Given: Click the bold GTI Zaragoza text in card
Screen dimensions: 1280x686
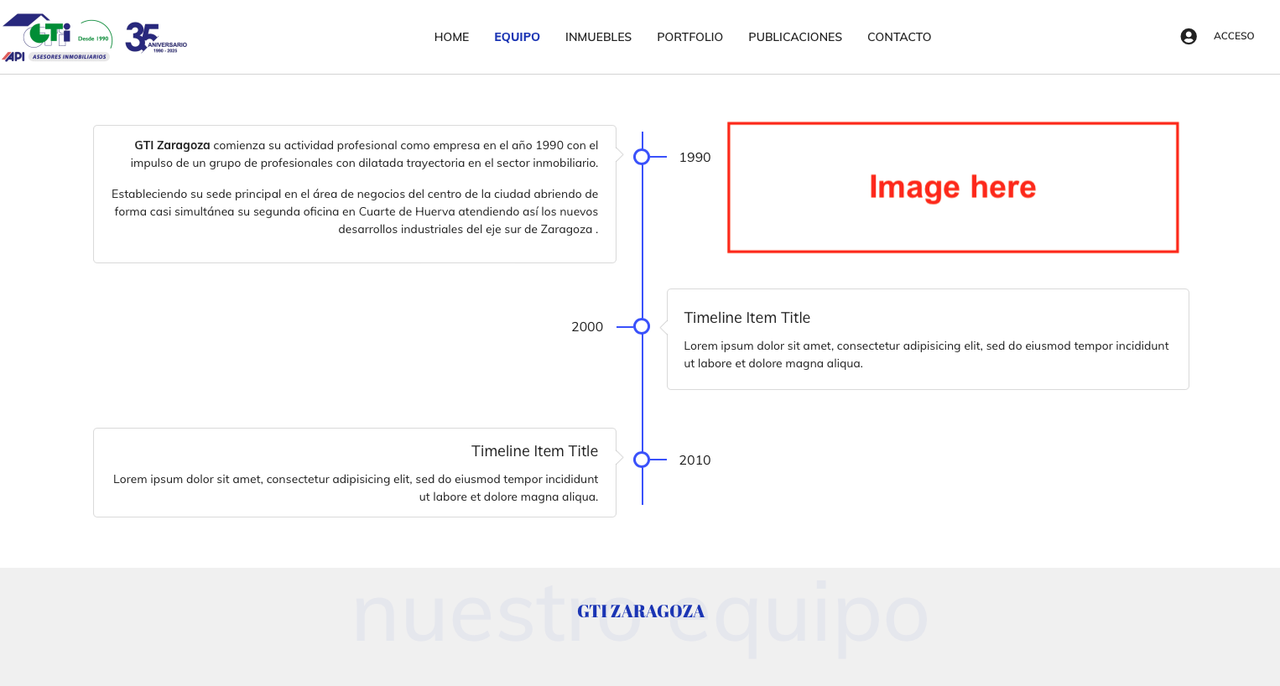Looking at the screenshot, I should click(172, 145).
